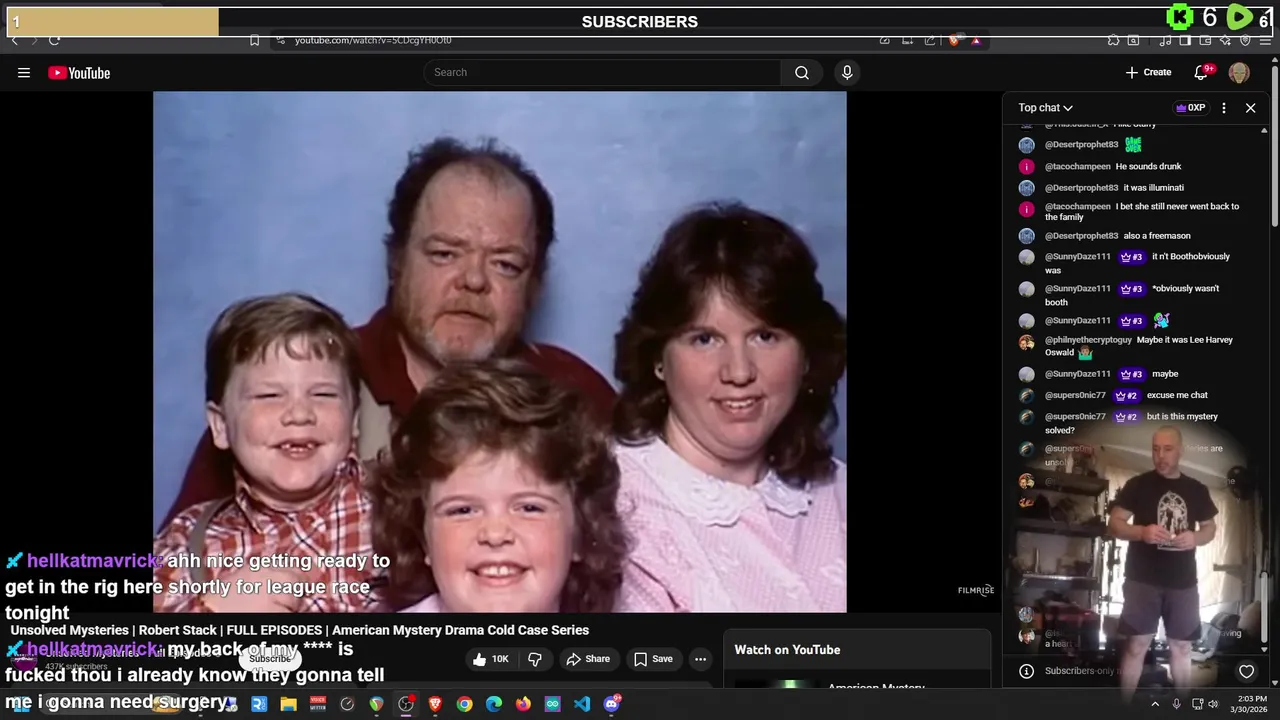Image resolution: width=1280 pixels, height=720 pixels.
Task: Click the subscribers-only mode info icon
Action: coord(1026,671)
